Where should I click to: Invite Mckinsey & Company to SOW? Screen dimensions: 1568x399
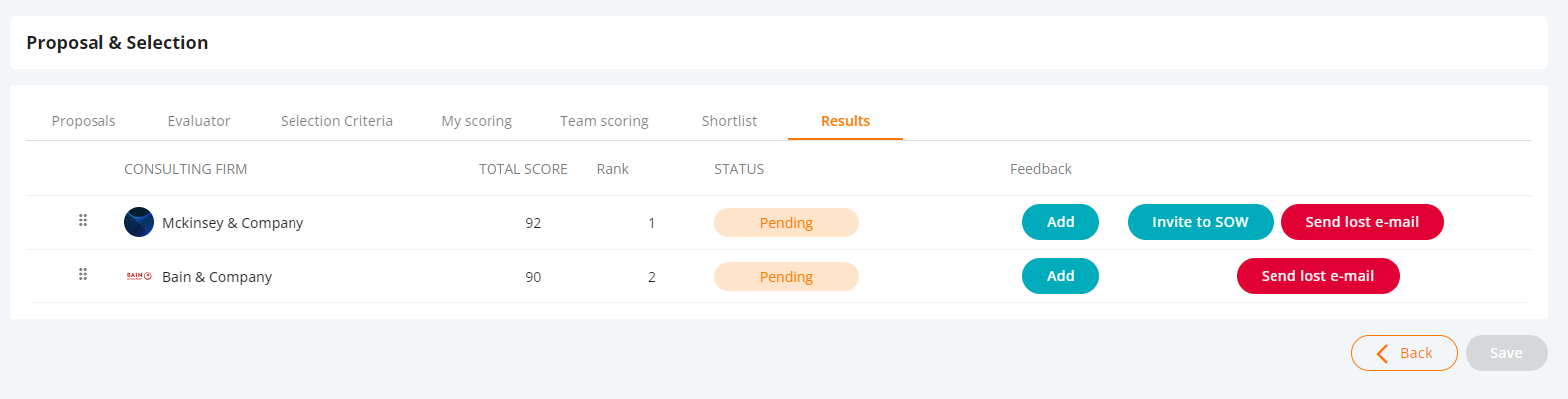1200,222
